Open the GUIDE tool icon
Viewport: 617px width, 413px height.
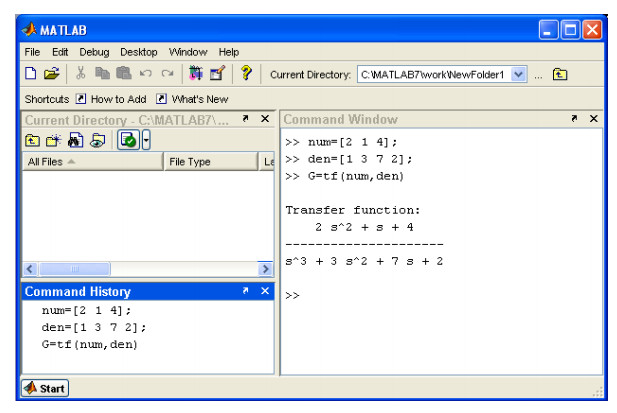[x=217, y=73]
